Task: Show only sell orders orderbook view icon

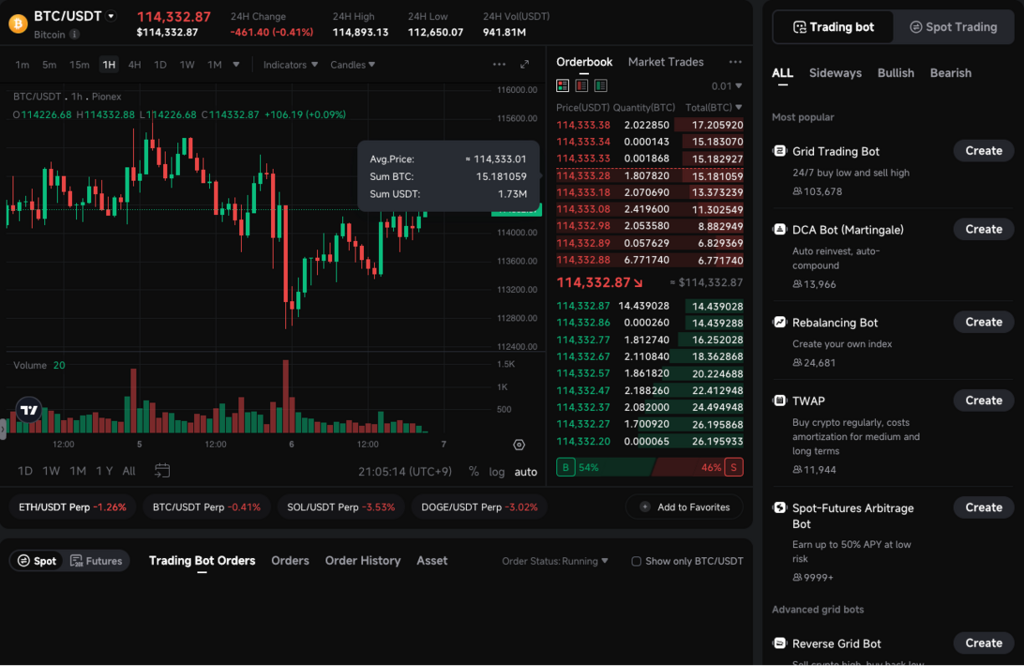Action: point(582,86)
